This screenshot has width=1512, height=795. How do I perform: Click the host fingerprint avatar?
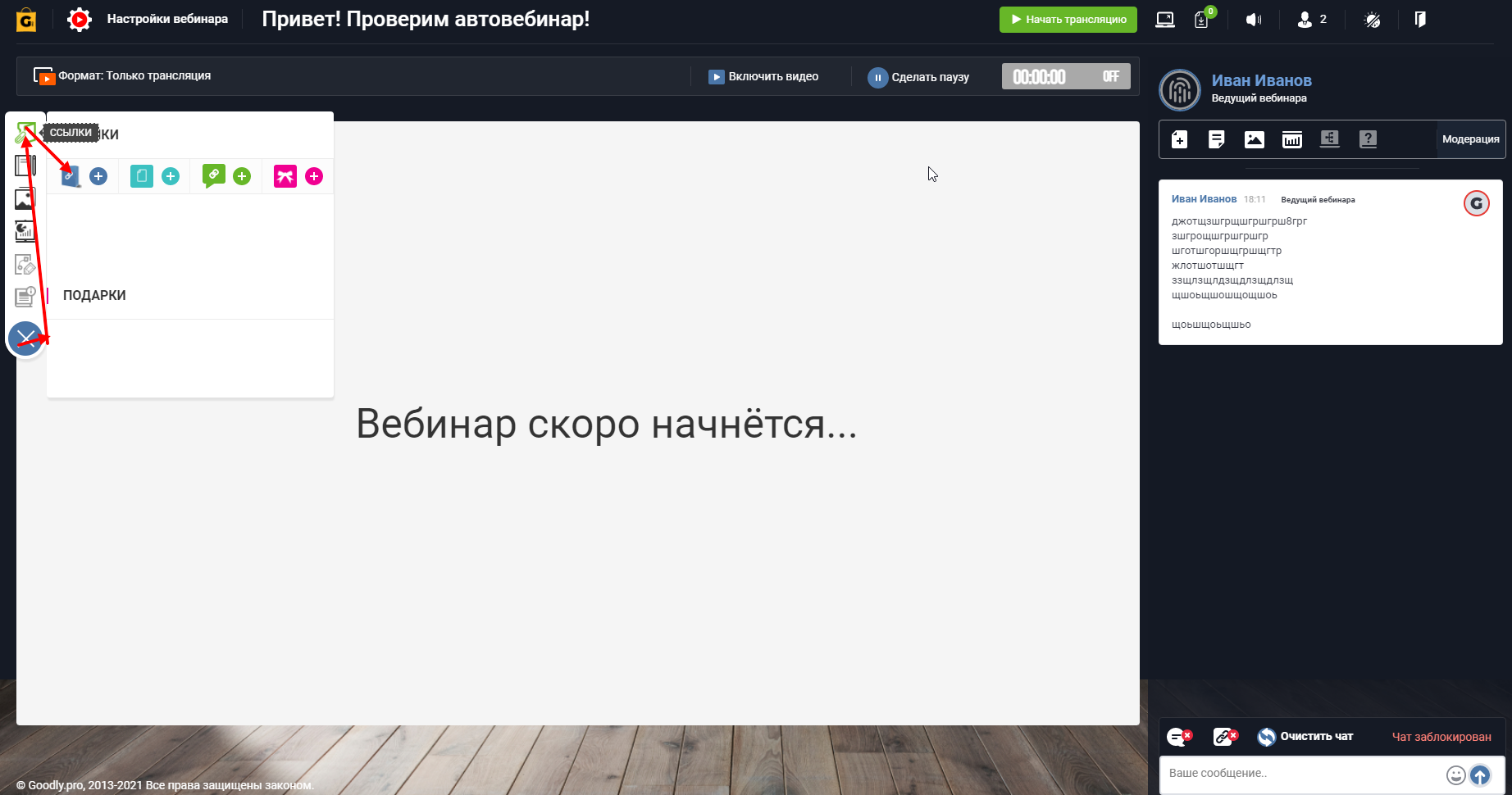coord(1180,90)
